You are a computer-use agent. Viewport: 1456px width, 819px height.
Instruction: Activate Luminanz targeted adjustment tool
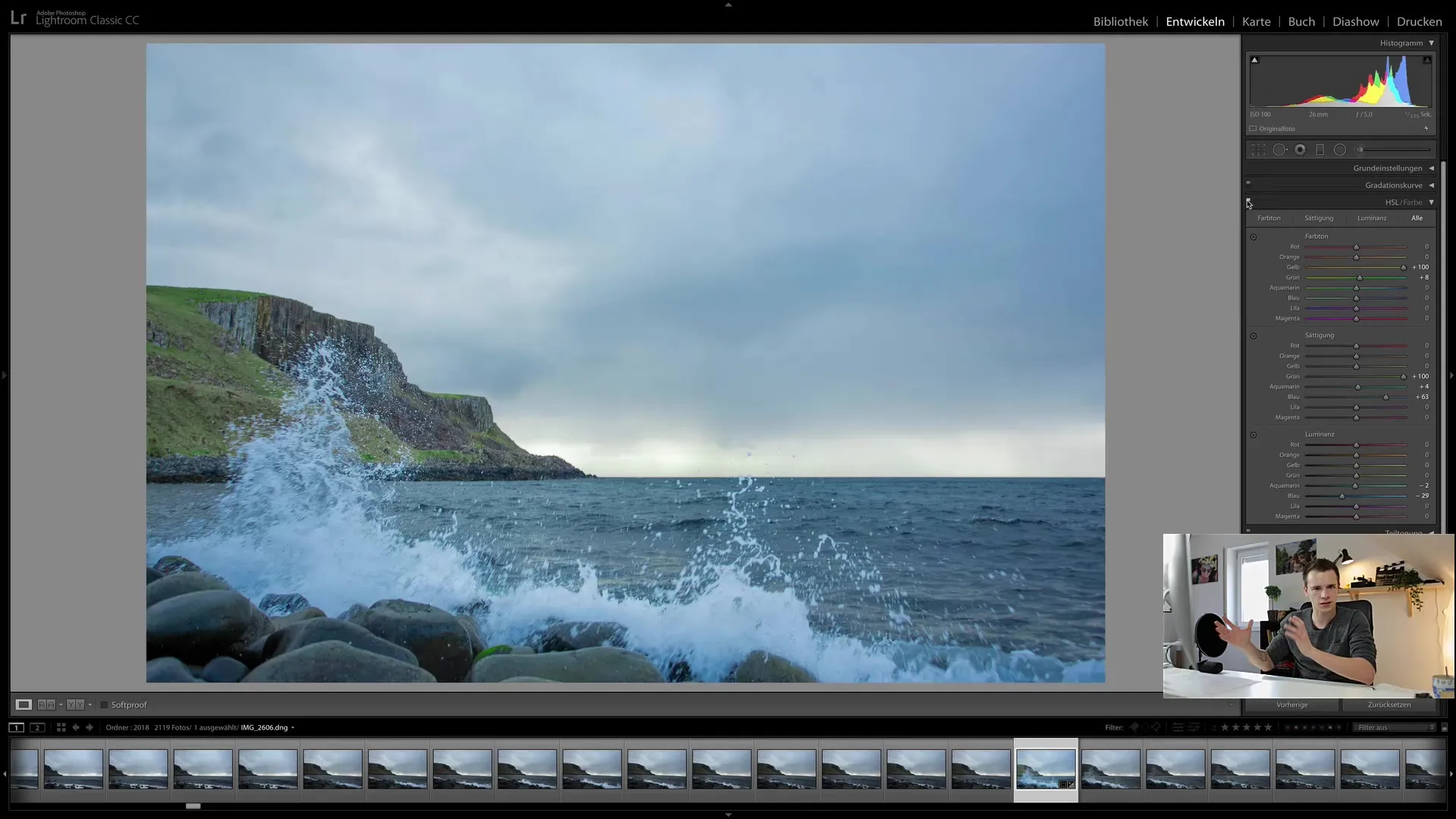click(x=1254, y=435)
